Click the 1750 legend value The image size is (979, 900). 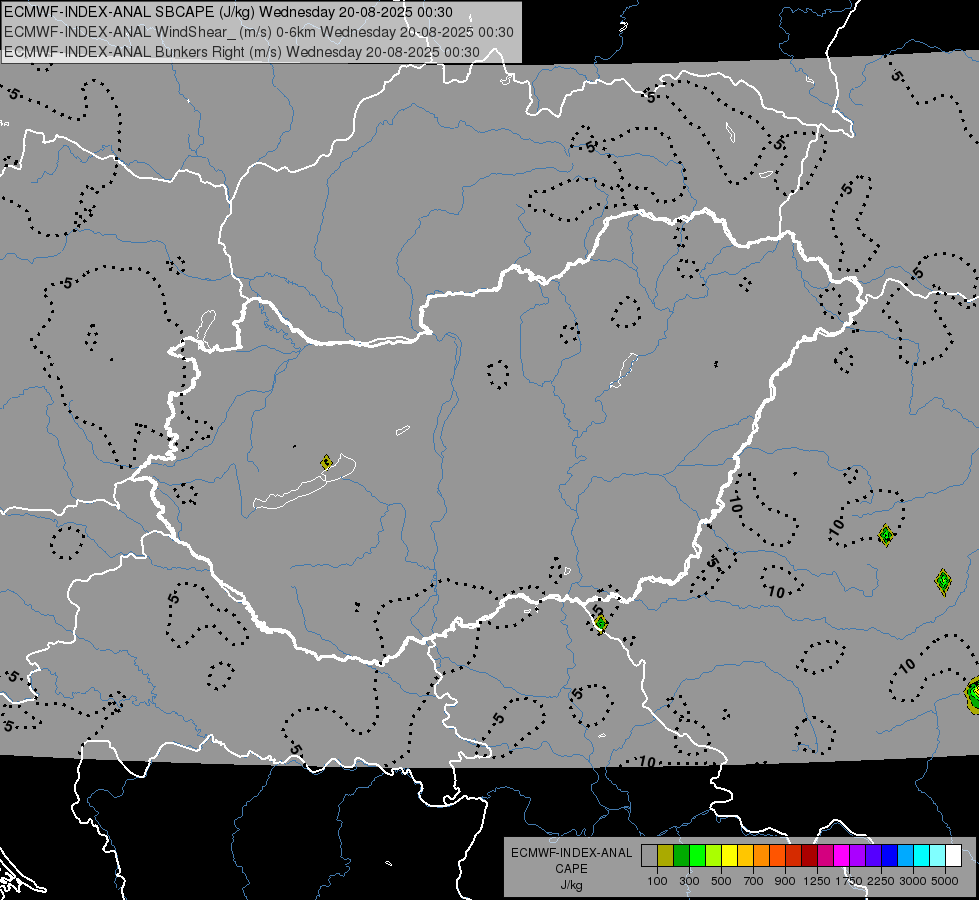point(849,881)
